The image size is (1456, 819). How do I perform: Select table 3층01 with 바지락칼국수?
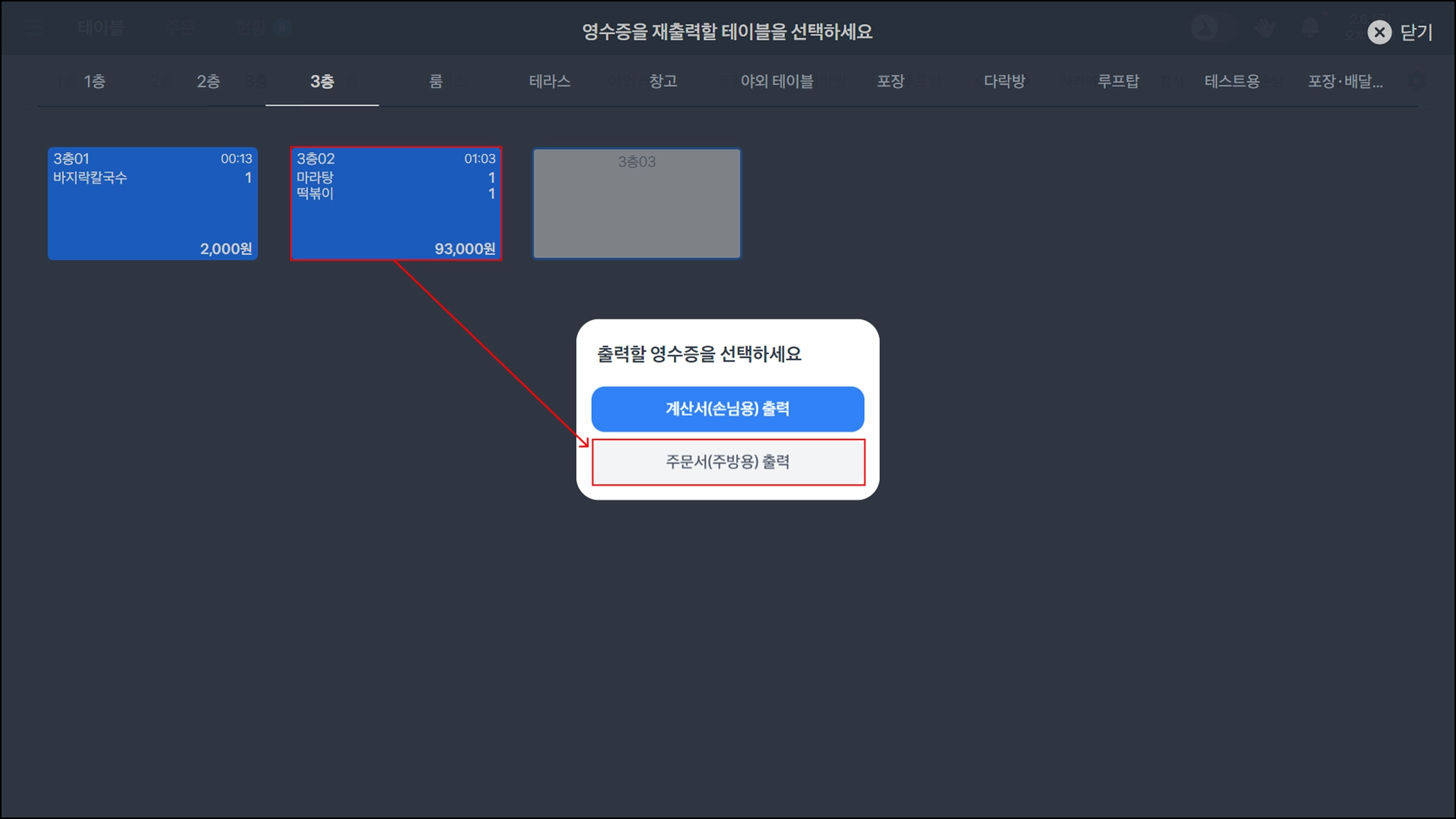[153, 203]
